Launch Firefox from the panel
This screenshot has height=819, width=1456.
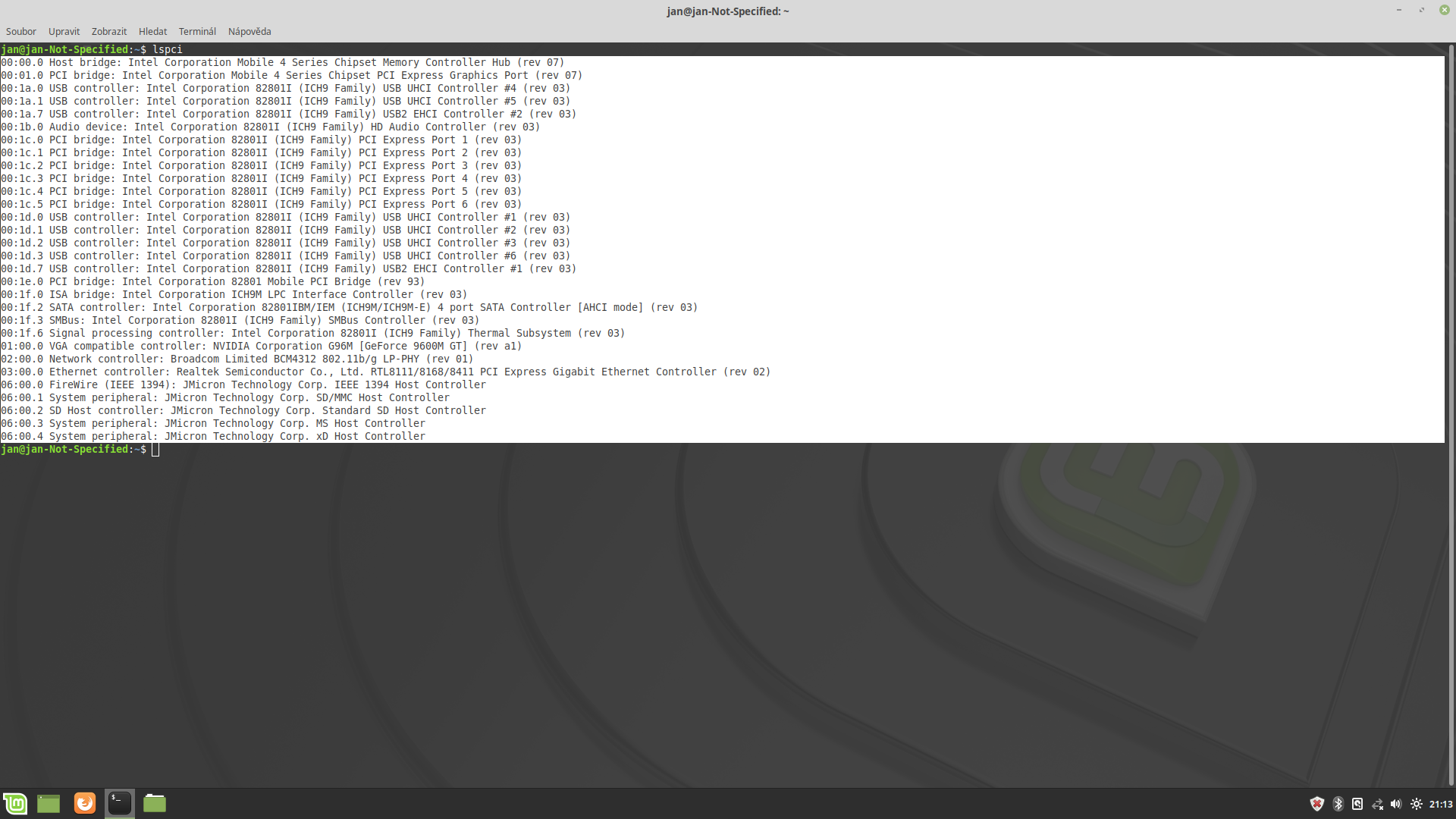coord(84,803)
